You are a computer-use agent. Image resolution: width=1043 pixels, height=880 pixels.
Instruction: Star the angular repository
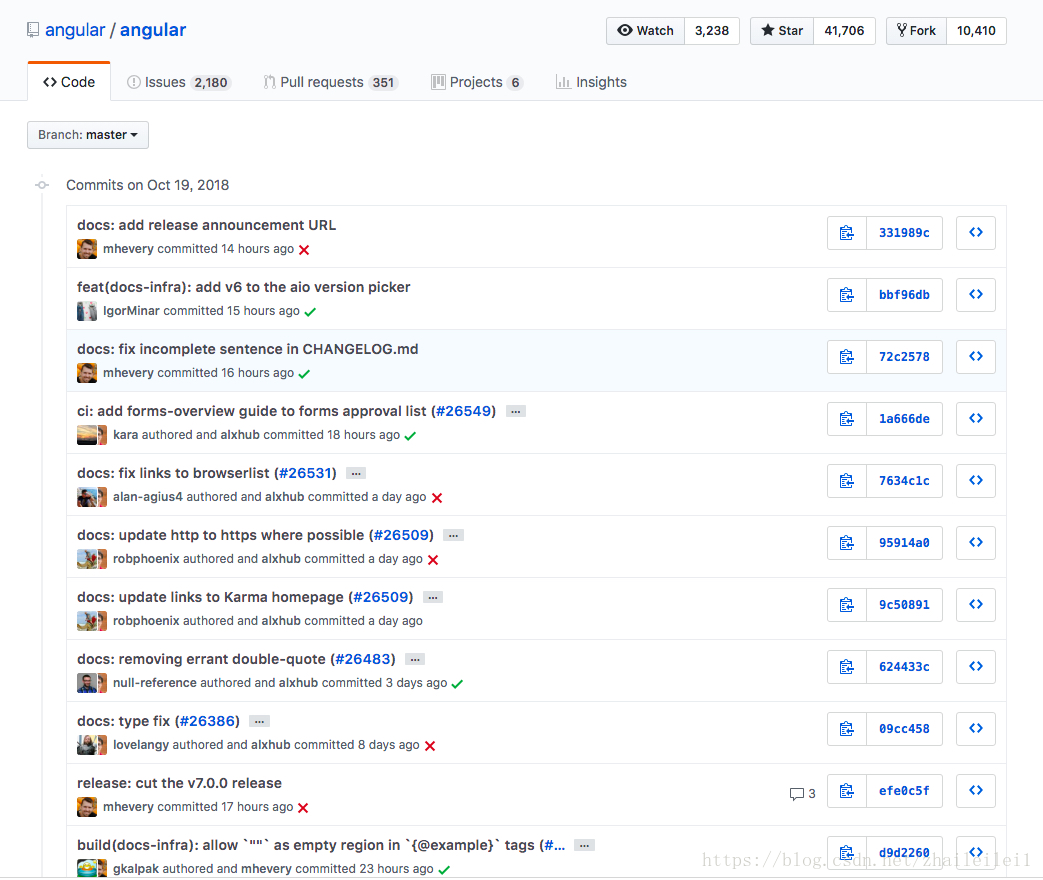[782, 31]
